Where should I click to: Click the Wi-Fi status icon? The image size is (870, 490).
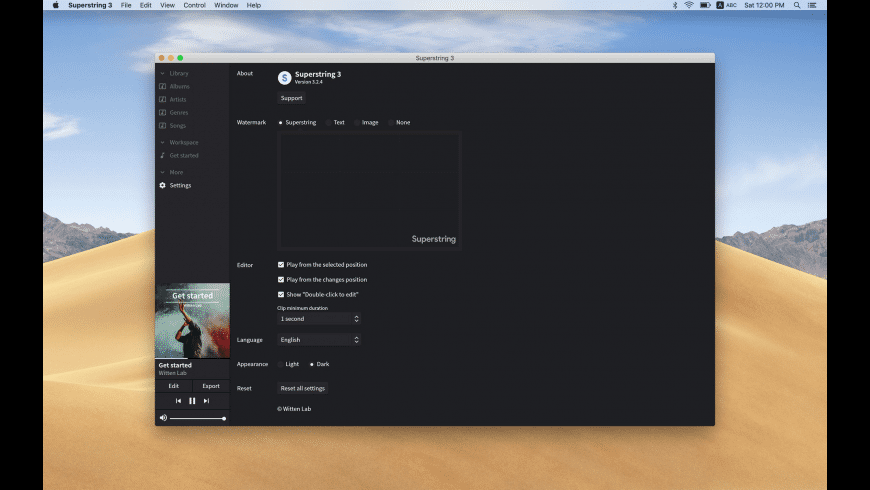tap(689, 5)
